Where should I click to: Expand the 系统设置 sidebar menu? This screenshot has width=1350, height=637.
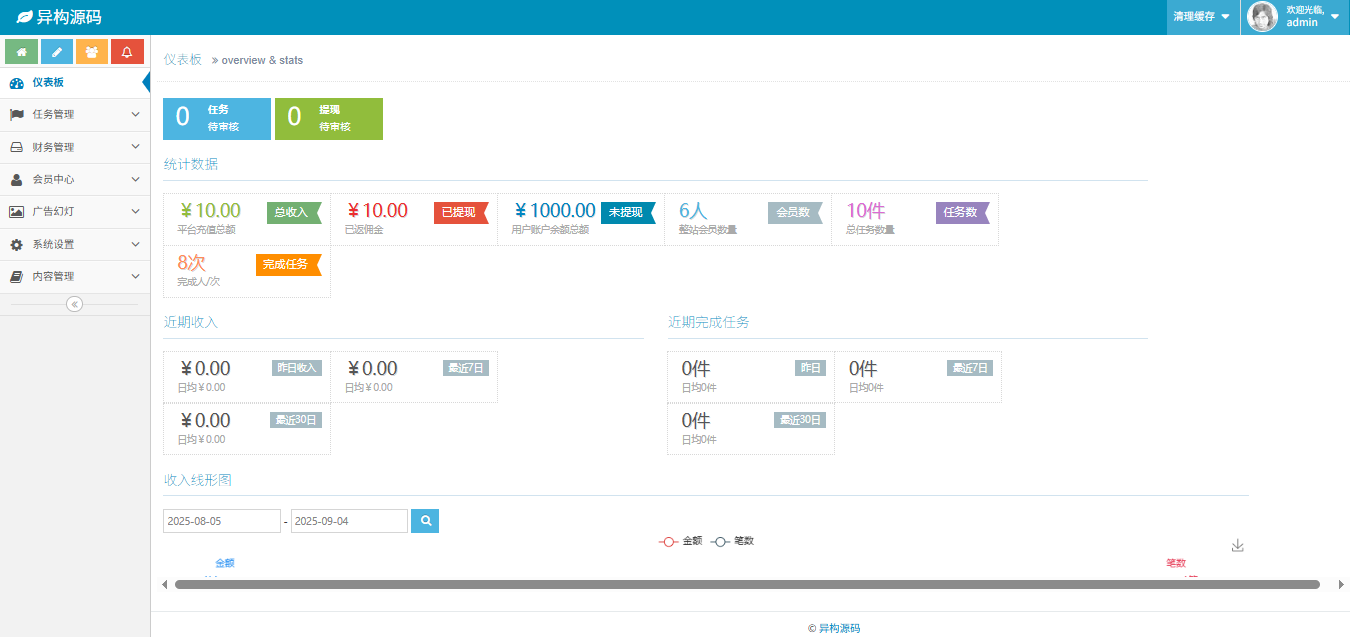click(75, 244)
